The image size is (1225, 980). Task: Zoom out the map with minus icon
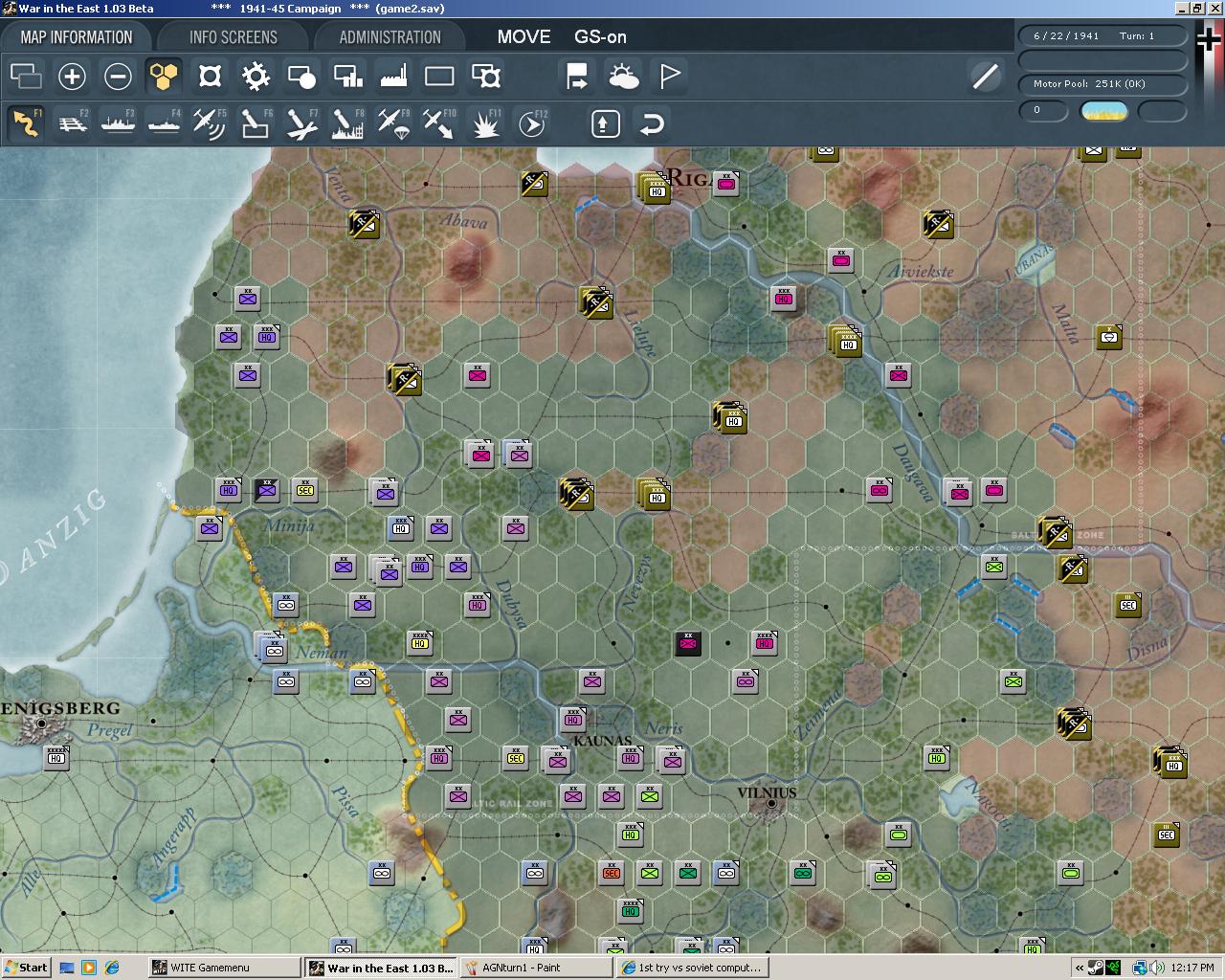click(118, 76)
